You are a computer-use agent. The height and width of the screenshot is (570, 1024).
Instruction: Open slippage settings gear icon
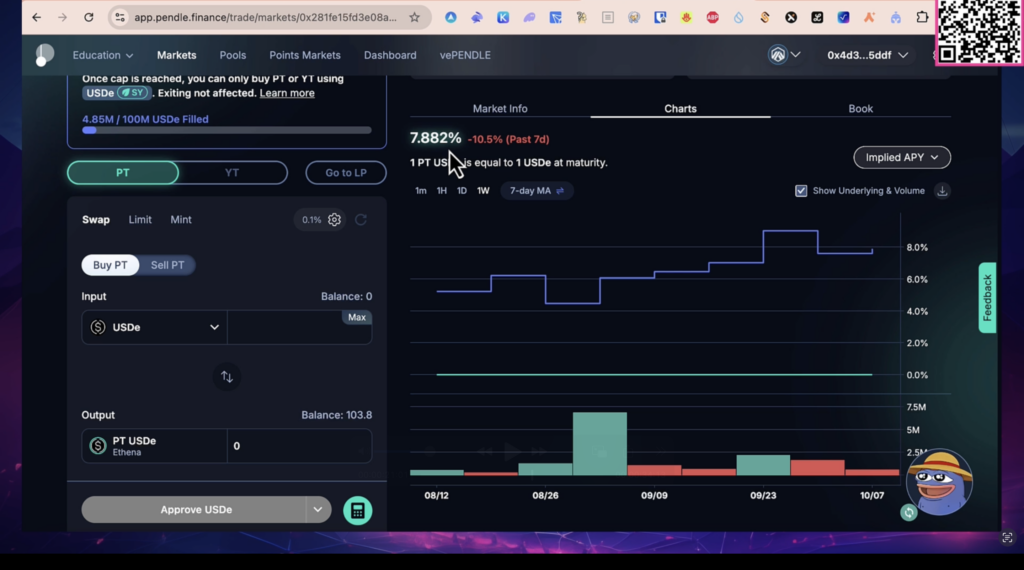click(x=335, y=220)
